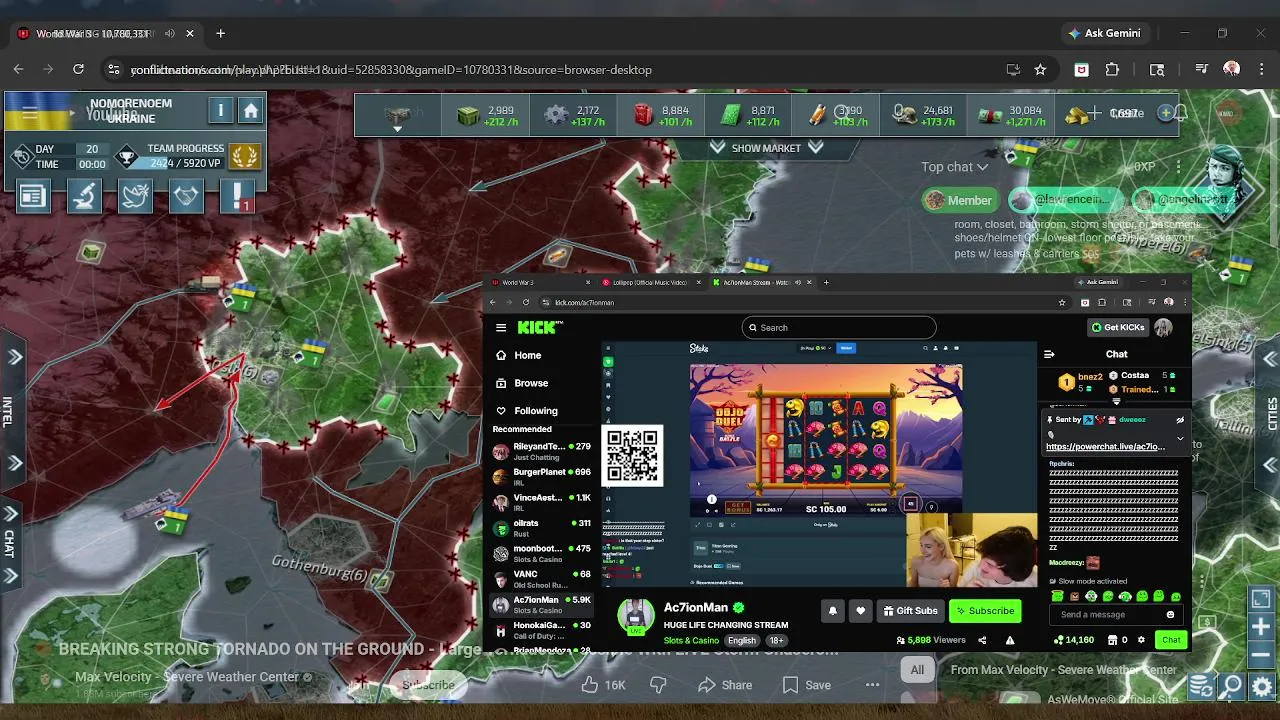Click the report warning triangle on Kick
Screen dimensions: 1280x720
click(1010, 640)
